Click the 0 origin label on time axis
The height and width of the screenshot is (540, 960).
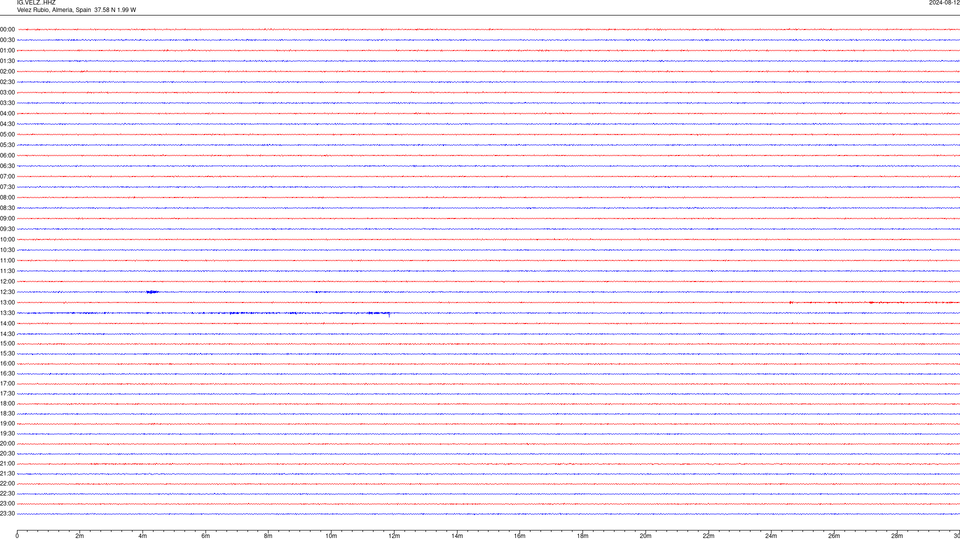(17, 536)
